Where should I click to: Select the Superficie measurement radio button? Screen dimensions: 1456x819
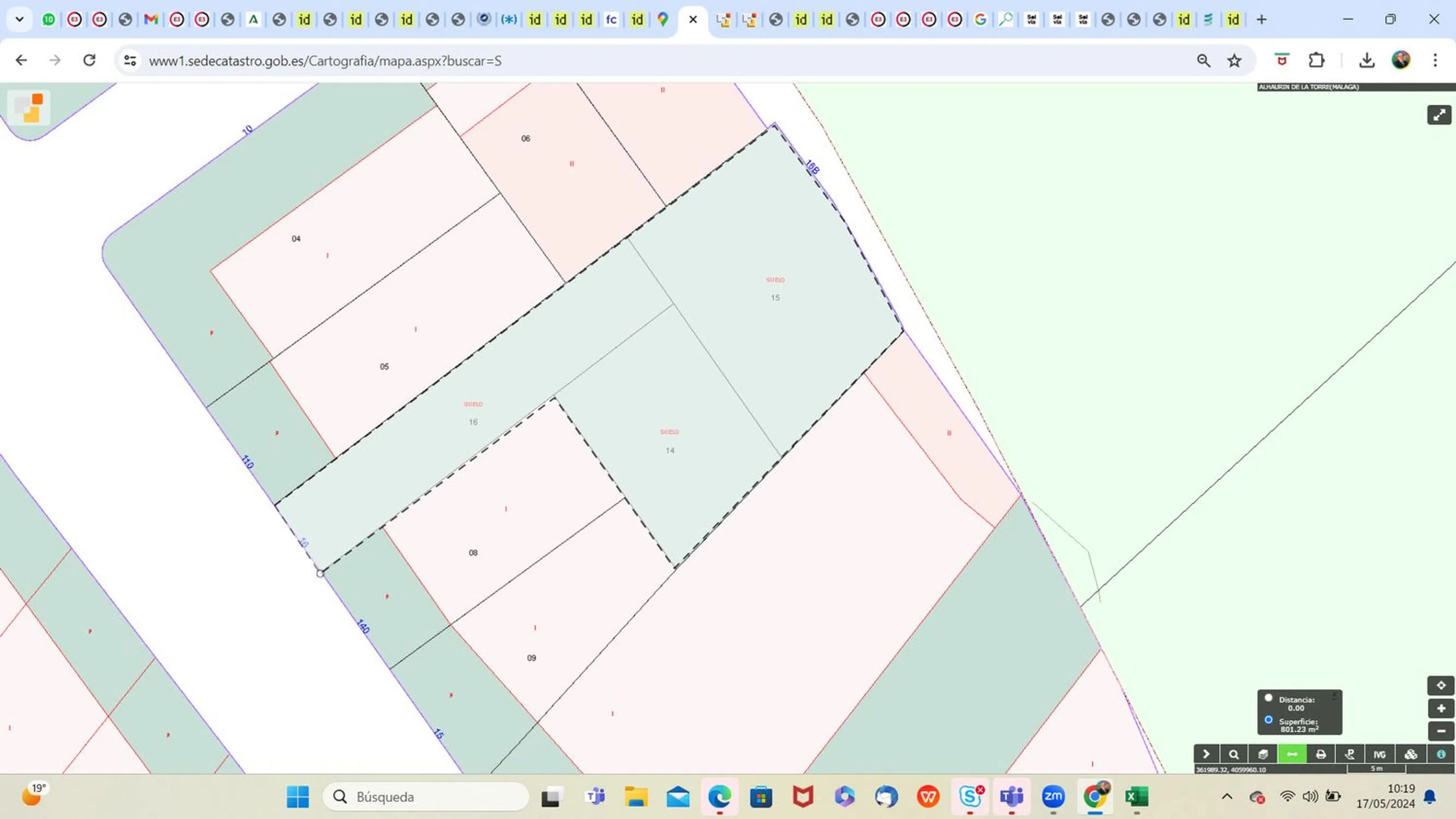point(1268,720)
